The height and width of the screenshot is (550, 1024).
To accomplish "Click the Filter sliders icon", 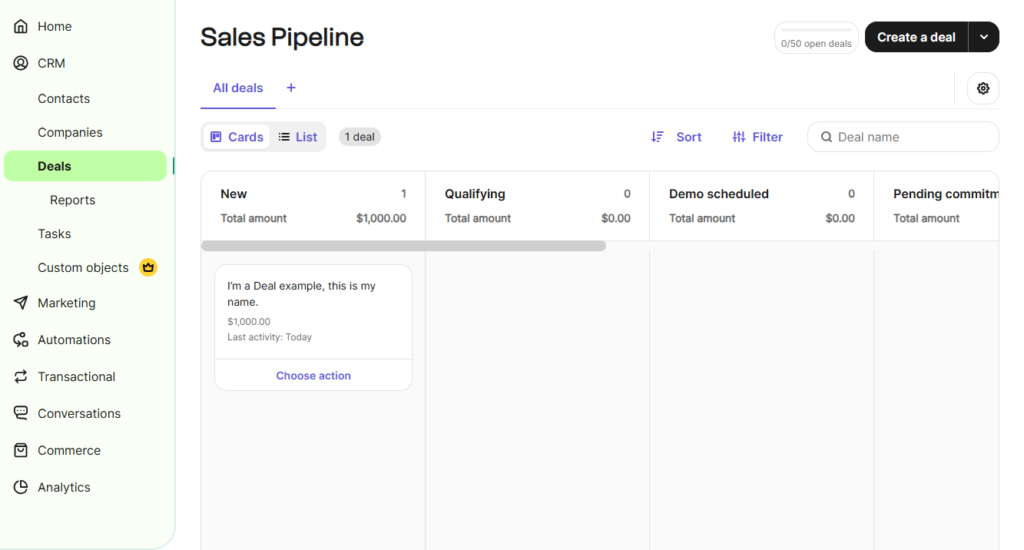I will [739, 137].
